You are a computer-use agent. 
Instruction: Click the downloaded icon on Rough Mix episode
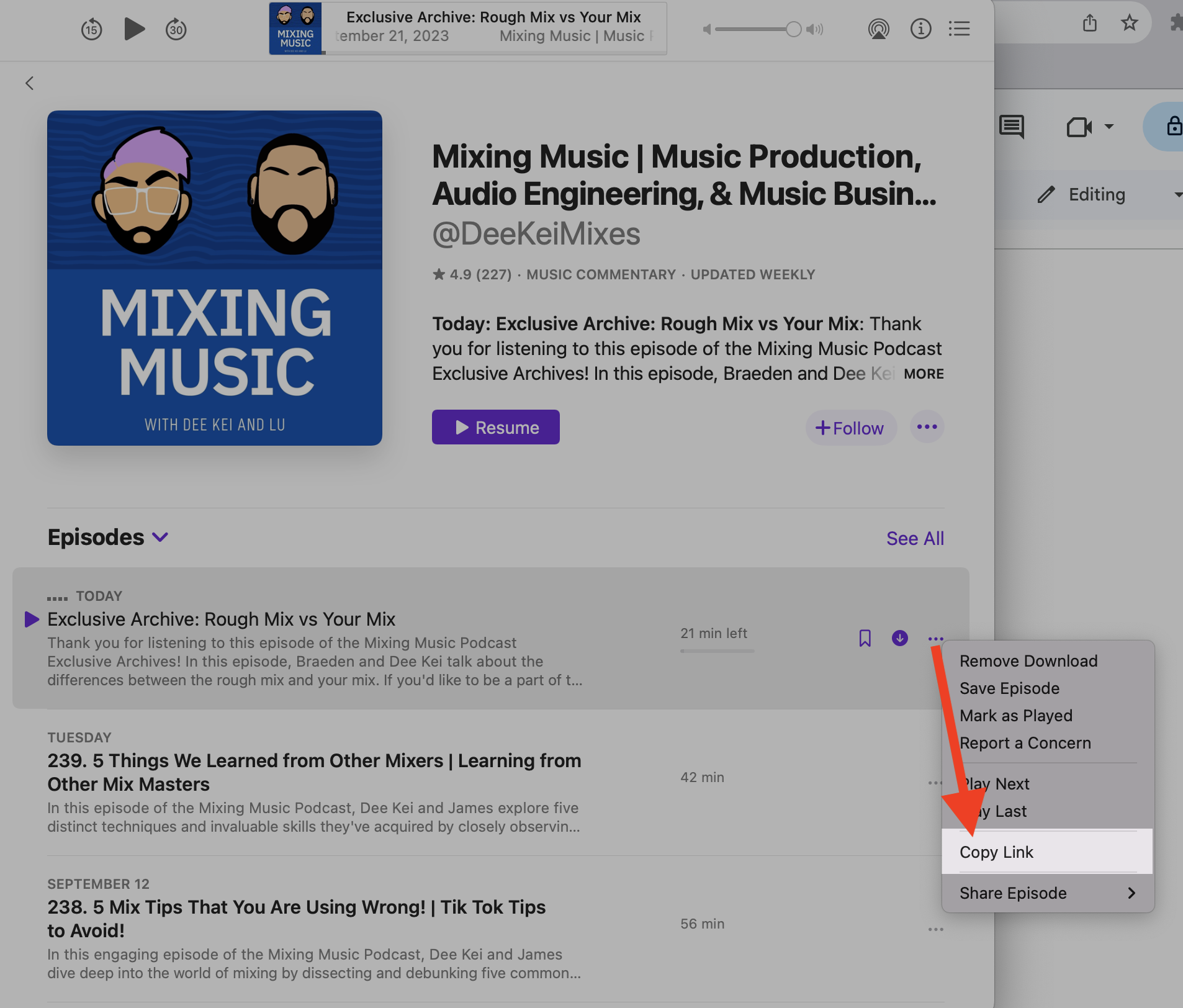pyautogui.click(x=900, y=638)
